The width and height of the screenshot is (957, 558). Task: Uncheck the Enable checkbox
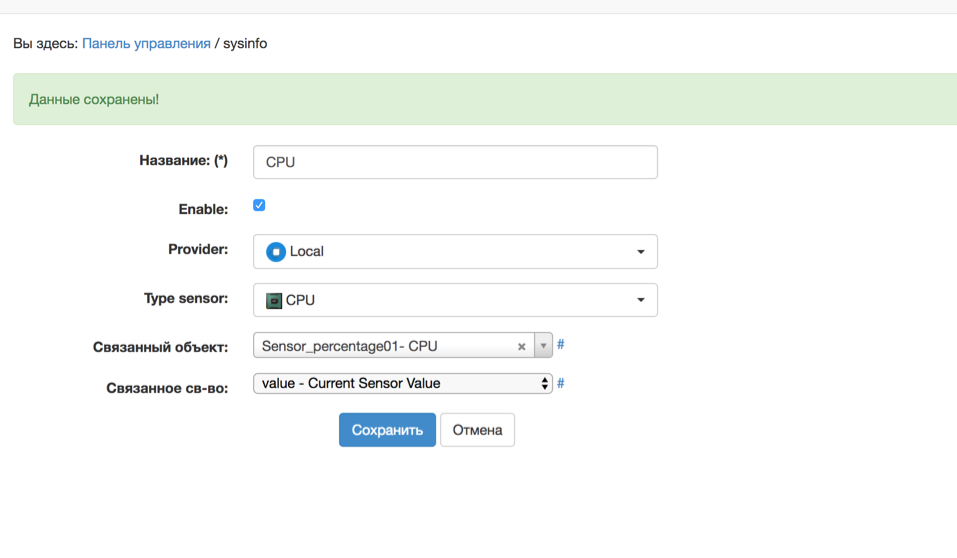point(259,205)
